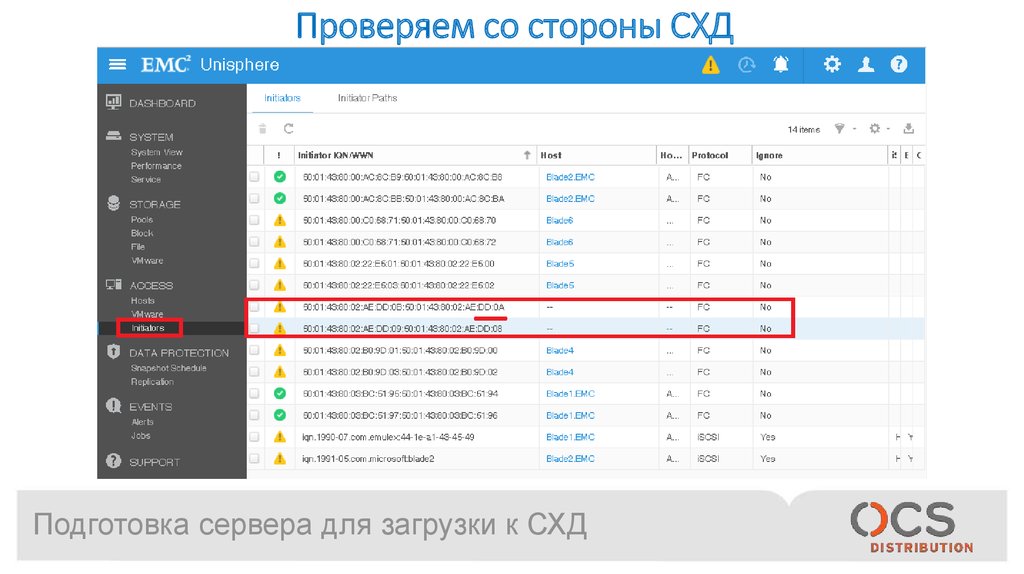Open Alerts under Events
The height and width of the screenshot is (574, 1024).
coord(142,422)
